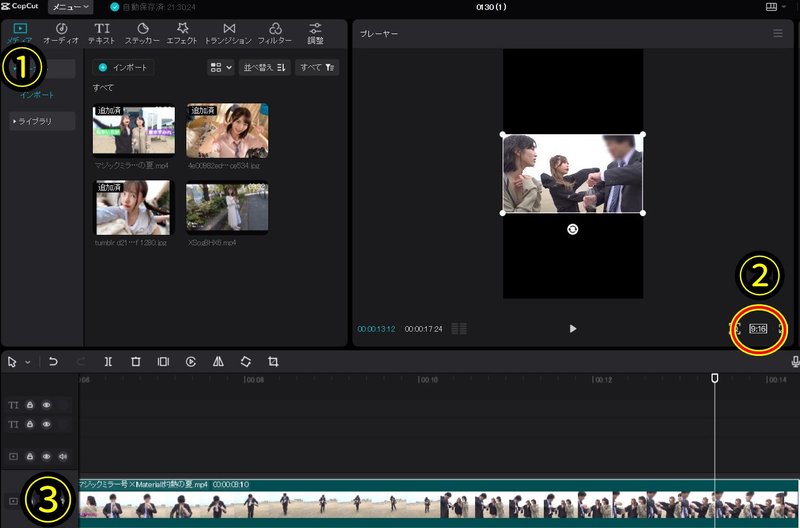Select the tumblr…1280.jpg thumbnail
Screen dimensions: 800x528
134,207
